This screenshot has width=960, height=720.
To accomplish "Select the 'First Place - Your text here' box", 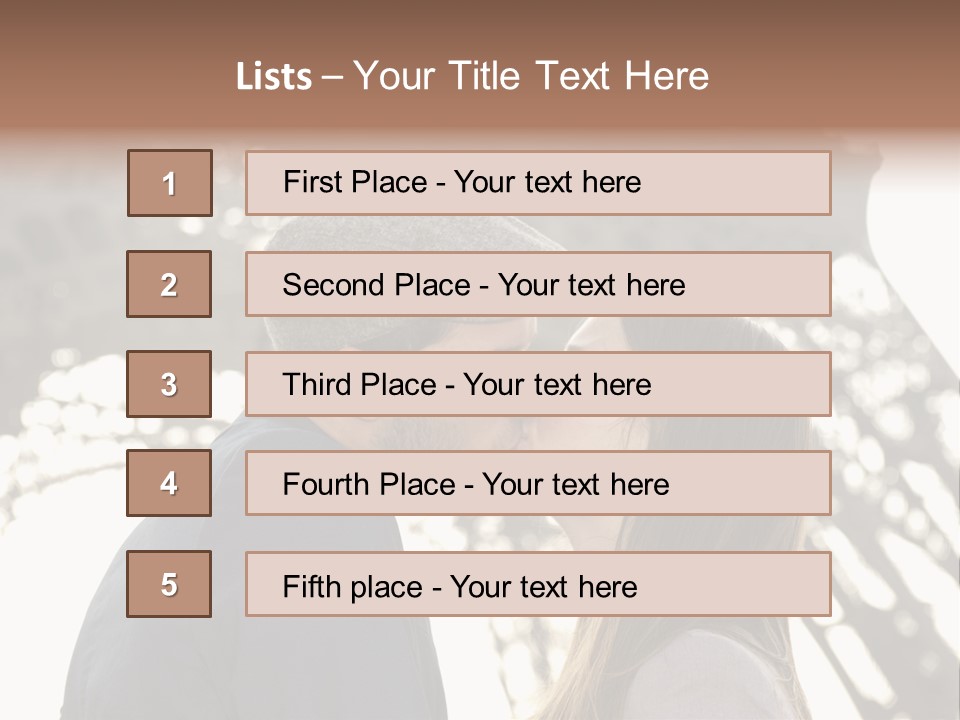I will point(538,183).
